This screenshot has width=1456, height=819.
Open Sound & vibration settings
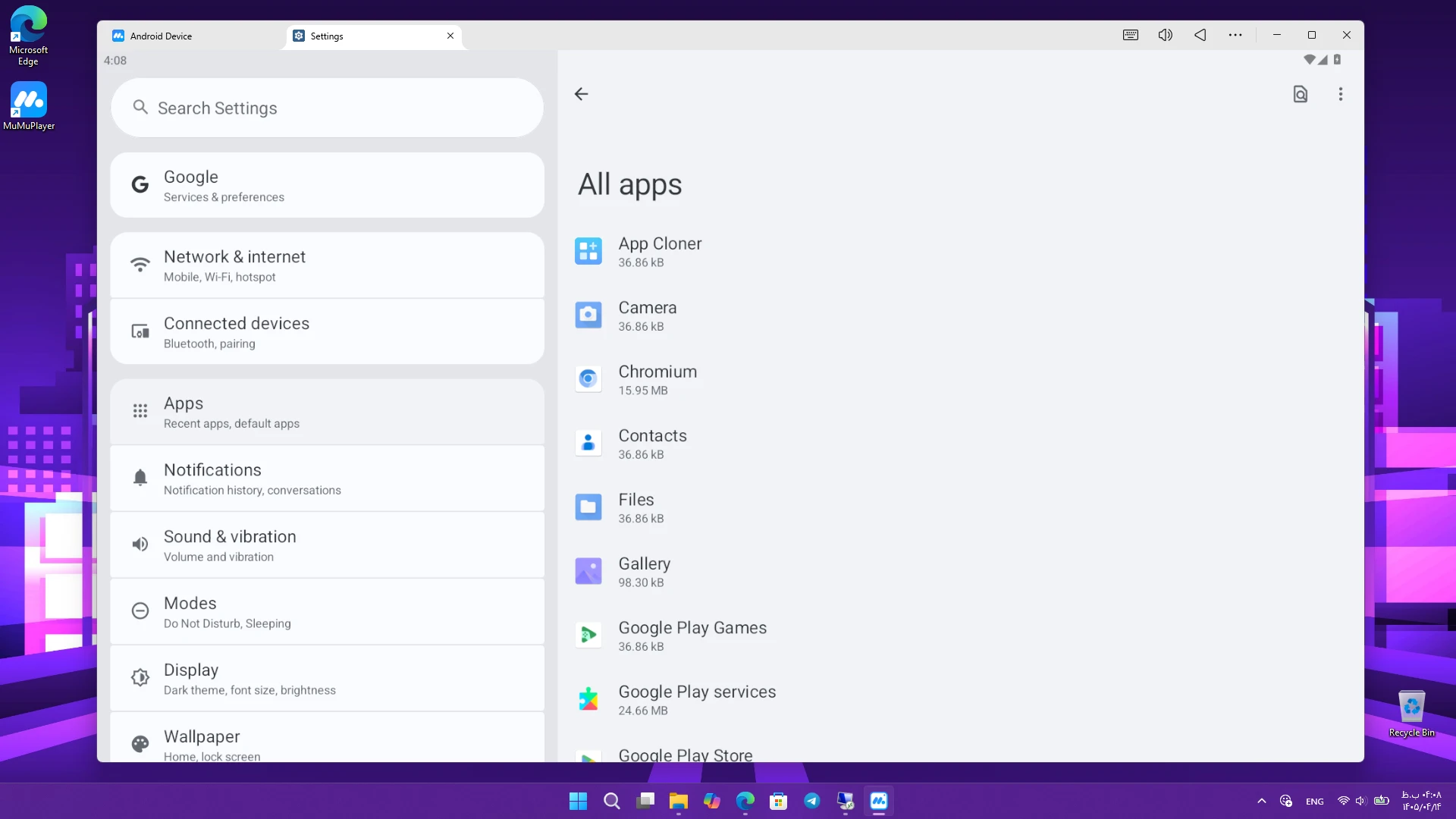coord(327,545)
